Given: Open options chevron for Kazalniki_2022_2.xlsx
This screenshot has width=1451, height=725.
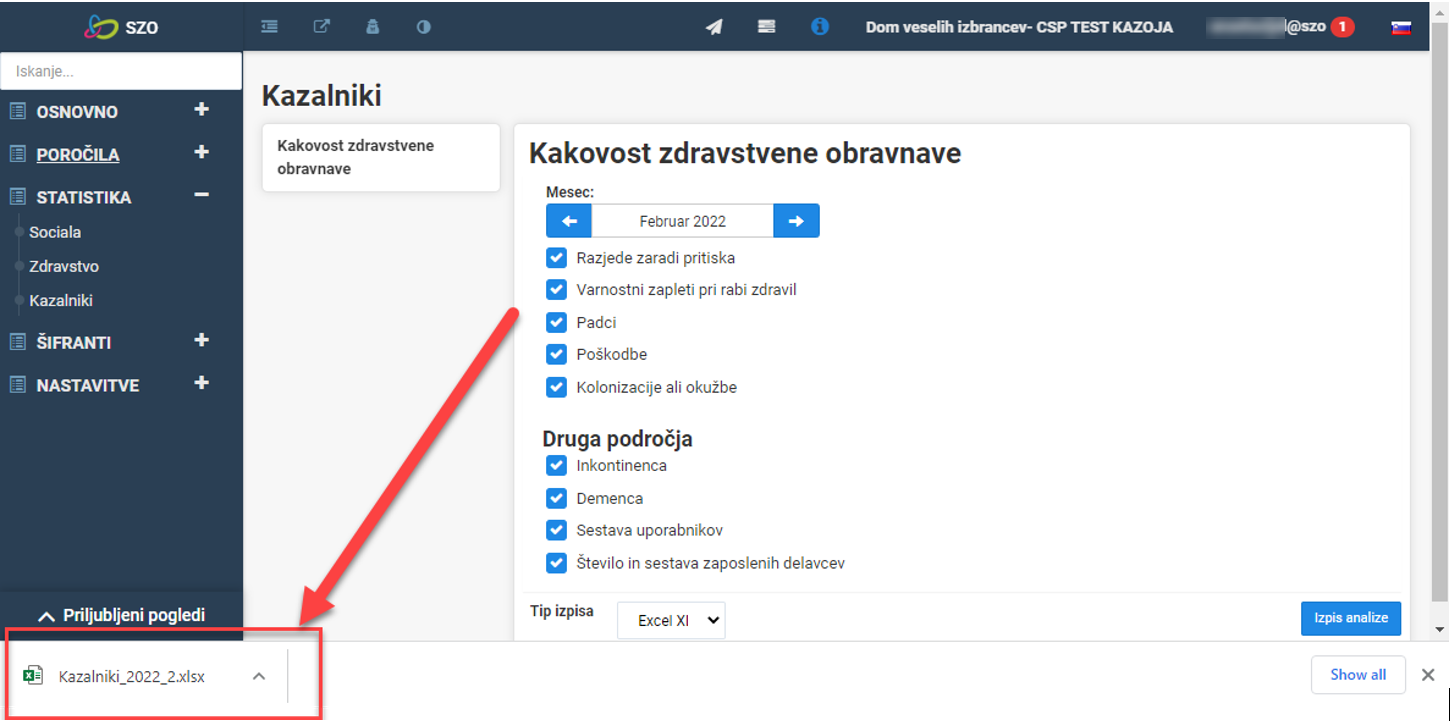Looking at the screenshot, I should (259, 676).
